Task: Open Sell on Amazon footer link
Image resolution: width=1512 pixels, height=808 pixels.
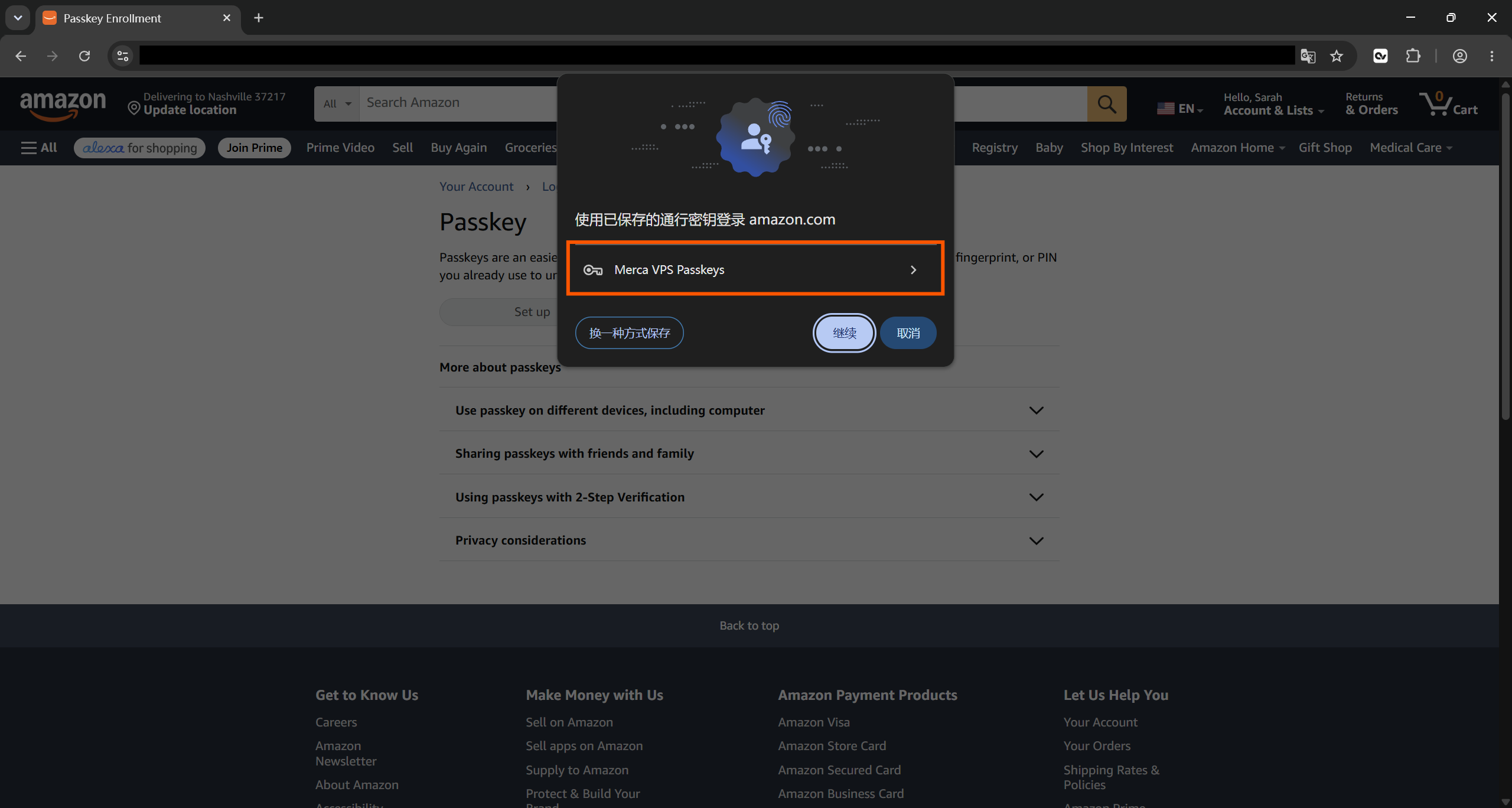Action: [x=569, y=722]
